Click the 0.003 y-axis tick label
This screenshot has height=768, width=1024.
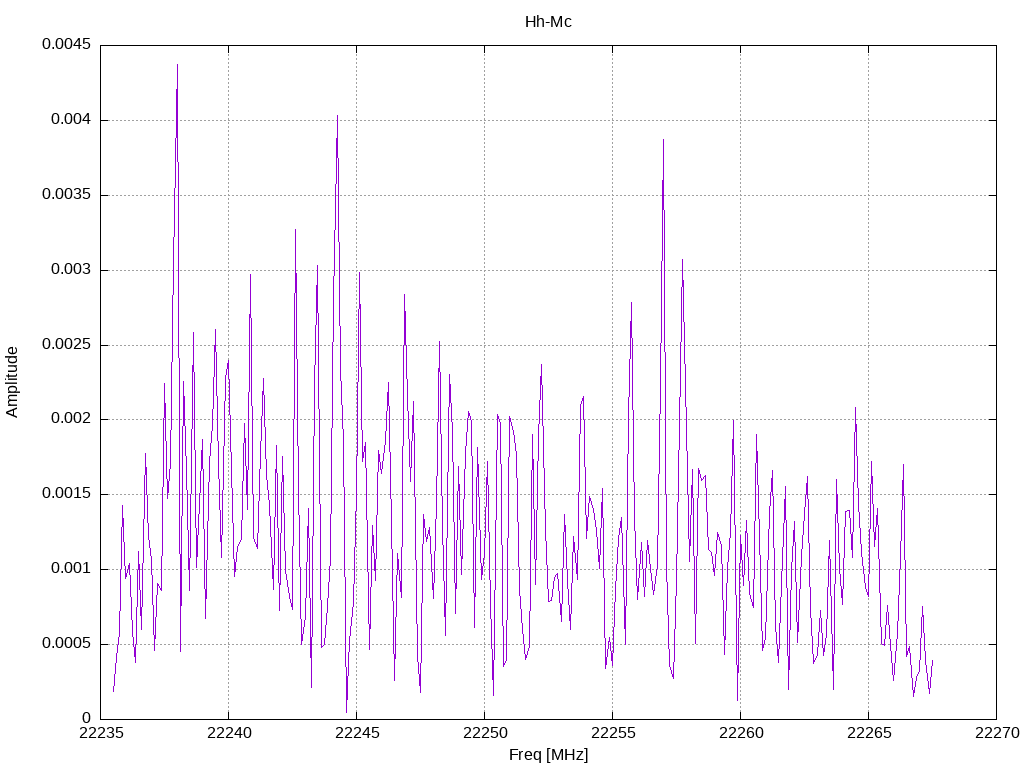pyautogui.click(x=70, y=270)
